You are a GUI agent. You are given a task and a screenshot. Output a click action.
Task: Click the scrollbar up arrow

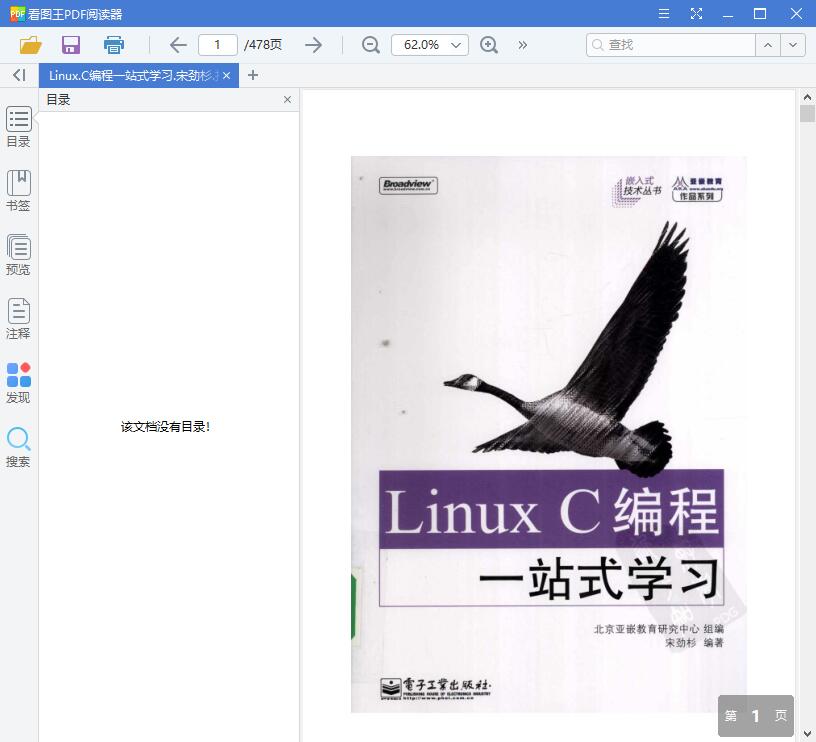click(x=807, y=97)
